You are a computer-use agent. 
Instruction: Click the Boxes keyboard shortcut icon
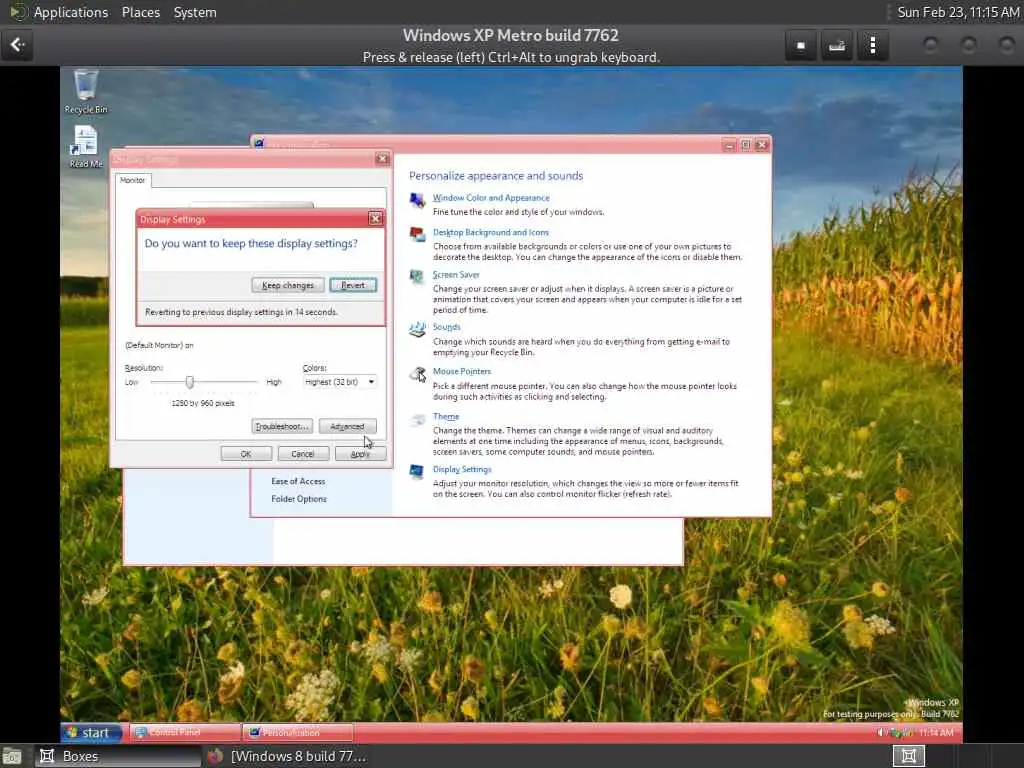(837, 45)
